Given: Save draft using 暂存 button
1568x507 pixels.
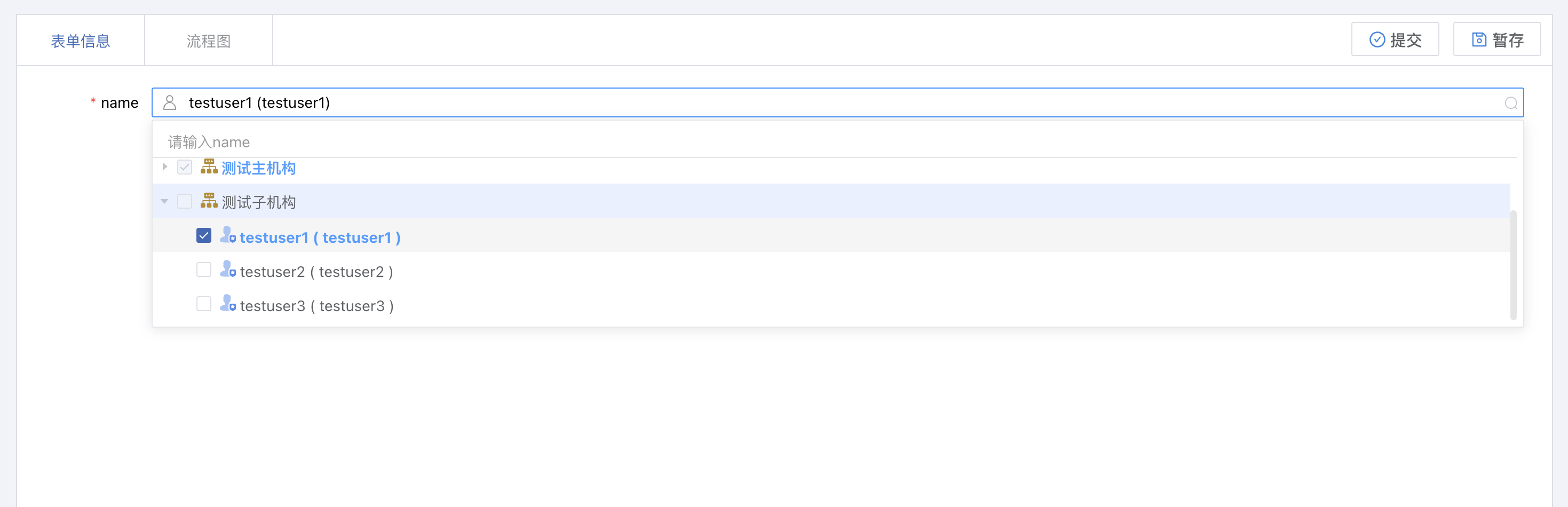Looking at the screenshot, I should click(1496, 39).
